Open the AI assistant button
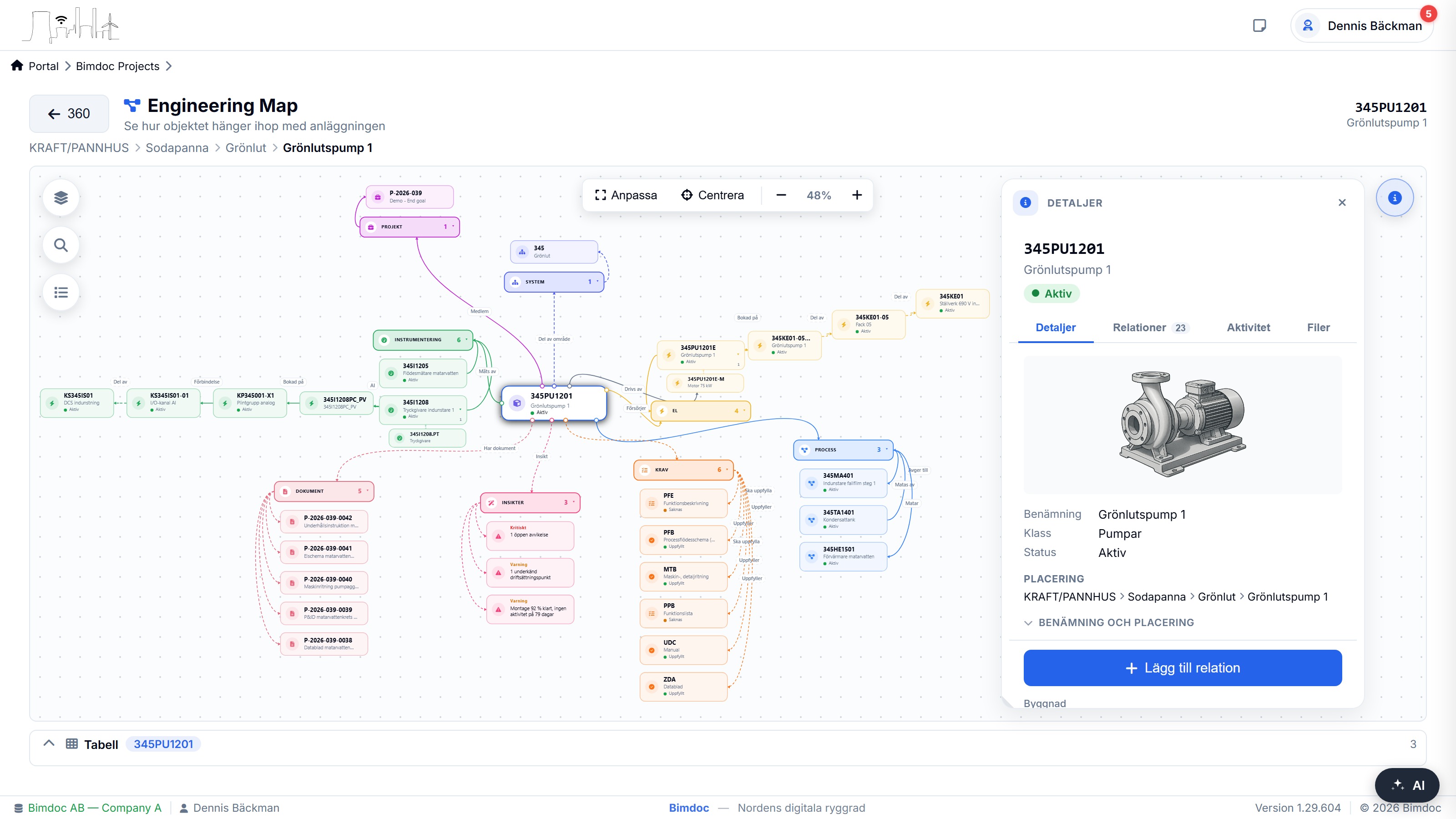1456x819 pixels. point(1407,785)
